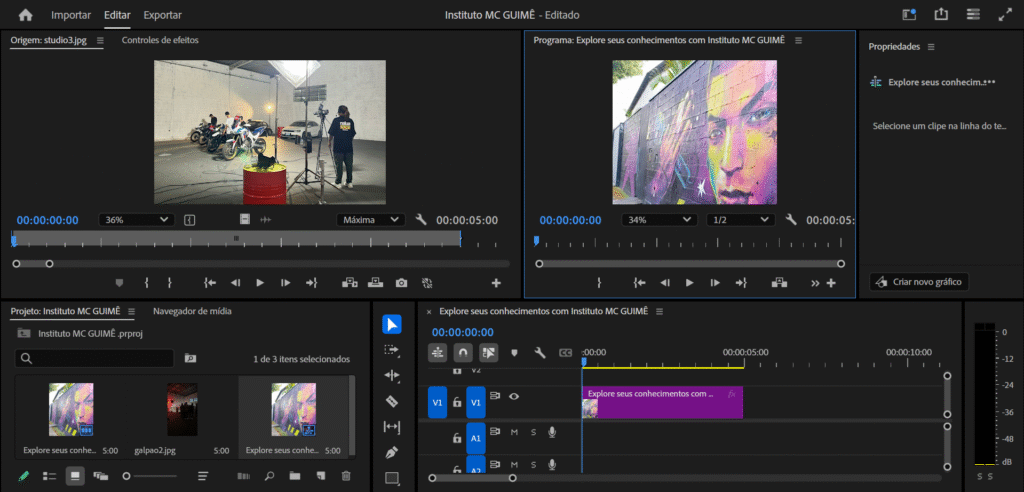Open Propriedades panel menu
Viewport: 1024px width, 492px height.
pos(931,47)
